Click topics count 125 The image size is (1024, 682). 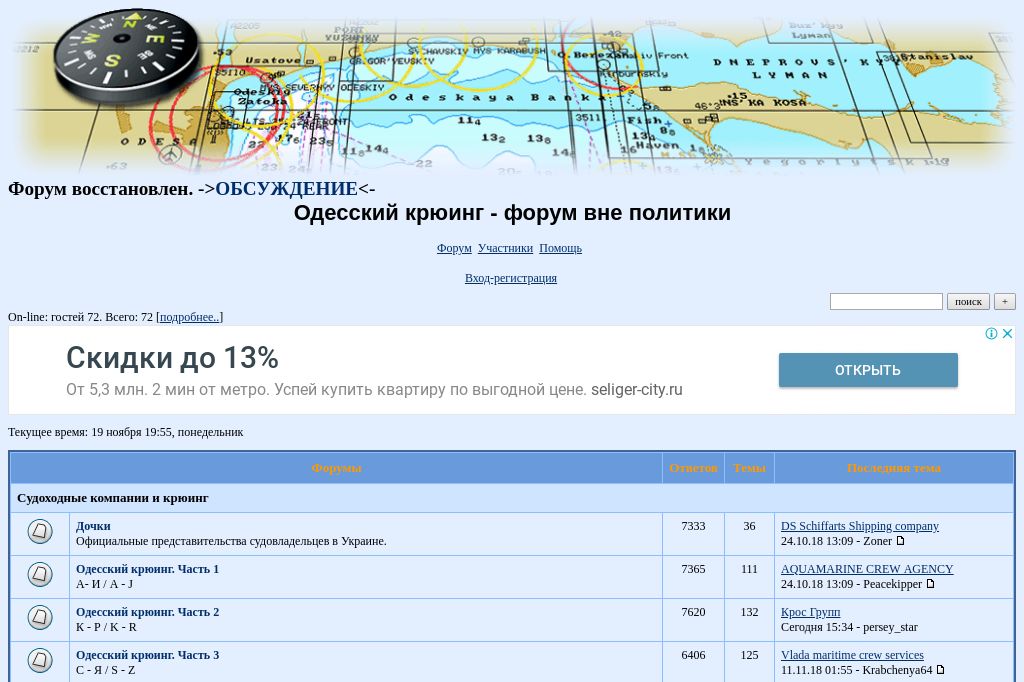pyautogui.click(x=749, y=655)
